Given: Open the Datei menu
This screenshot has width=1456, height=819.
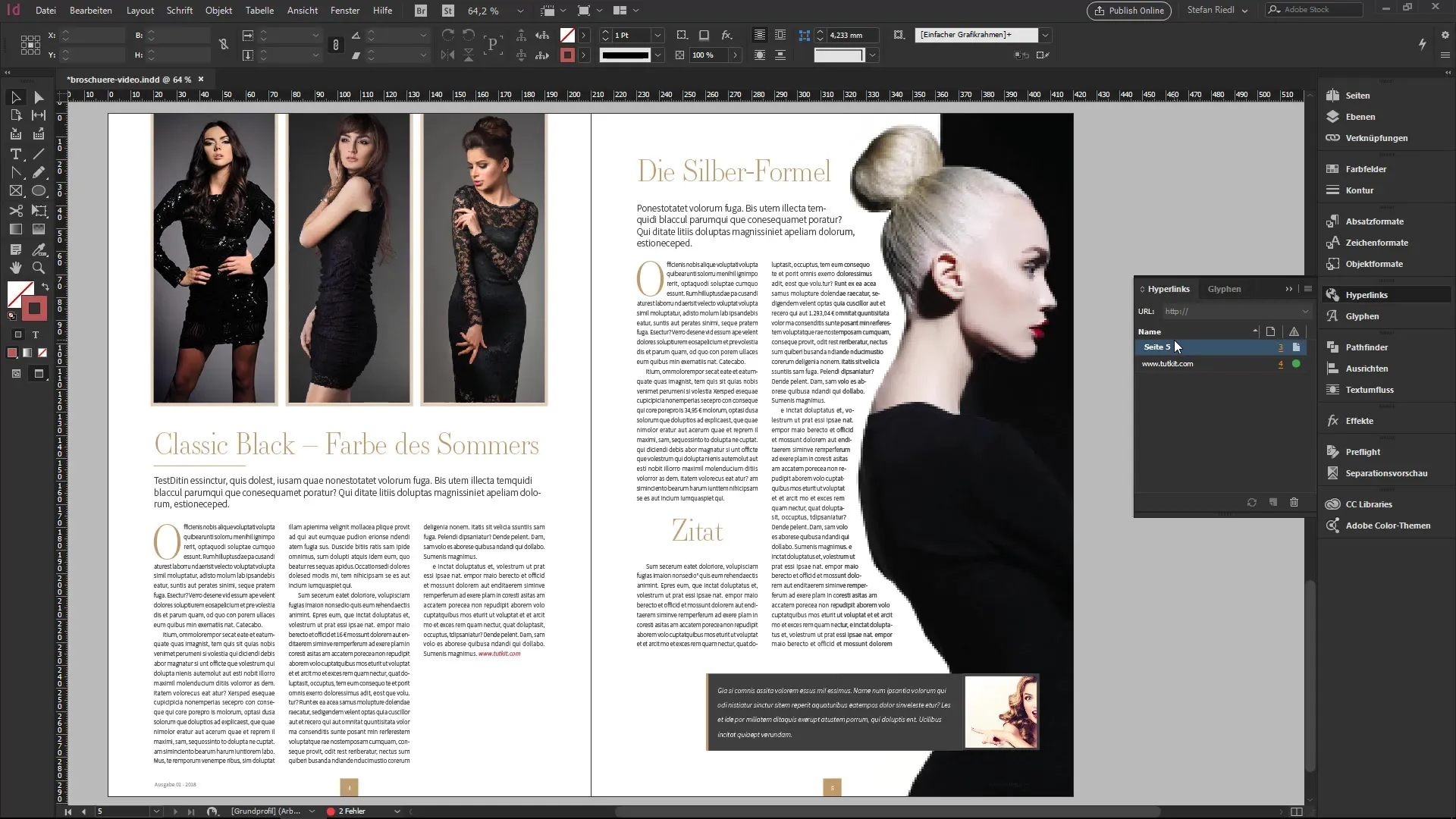Looking at the screenshot, I should coord(45,11).
